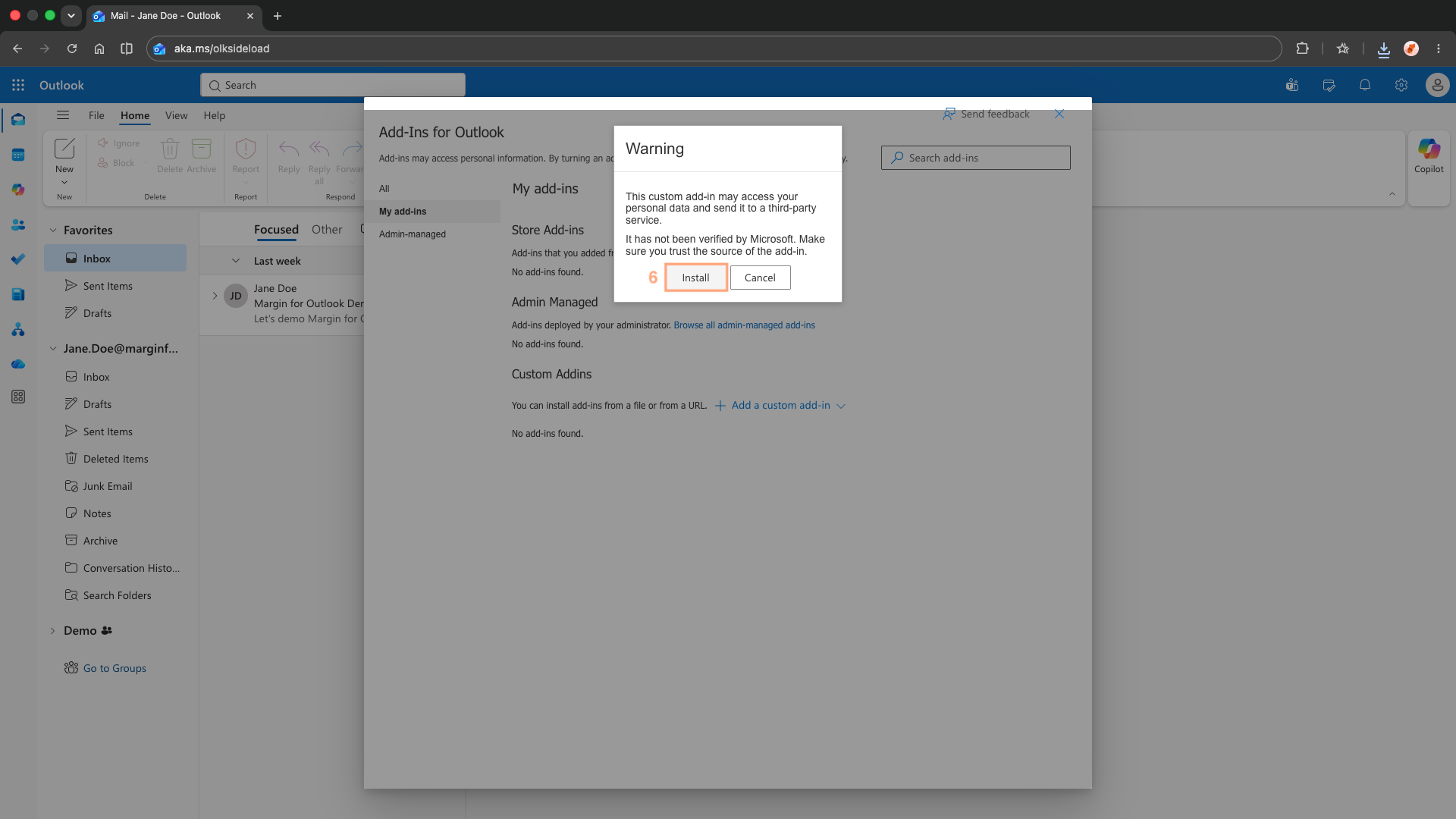Close the Add-Ins for Outlook dialog

(x=1059, y=114)
